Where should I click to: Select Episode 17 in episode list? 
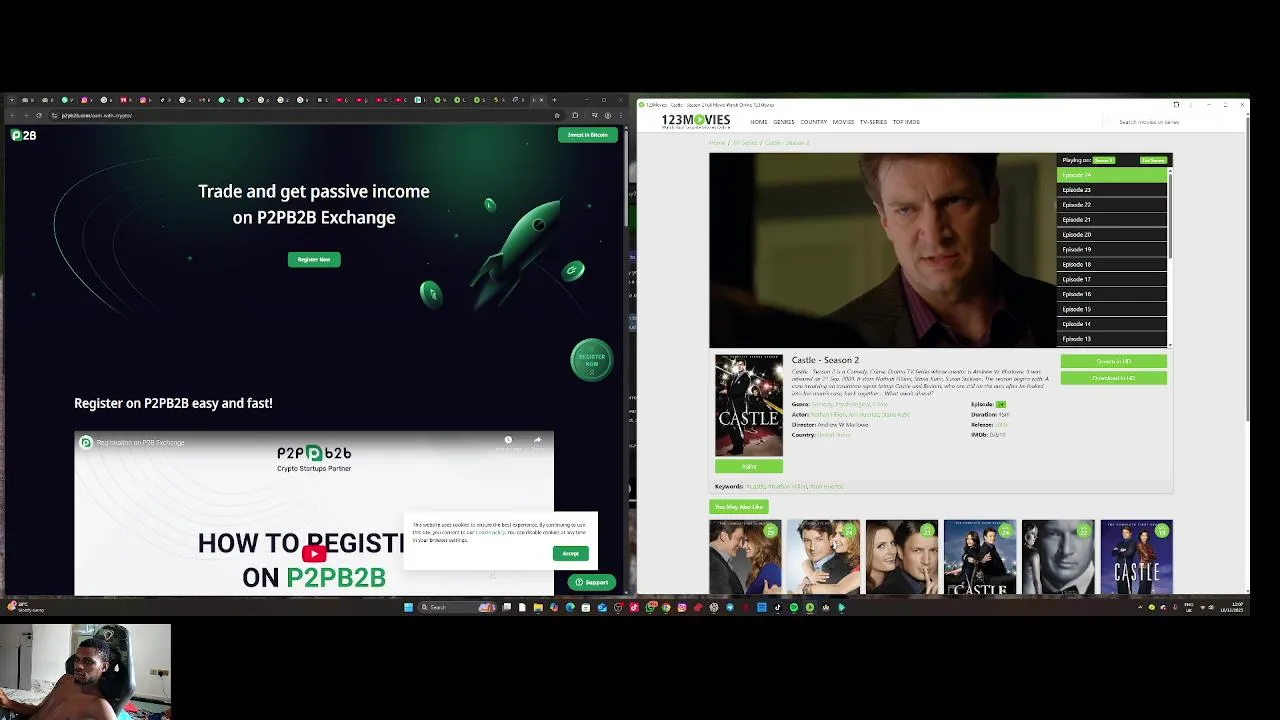[1112, 280]
